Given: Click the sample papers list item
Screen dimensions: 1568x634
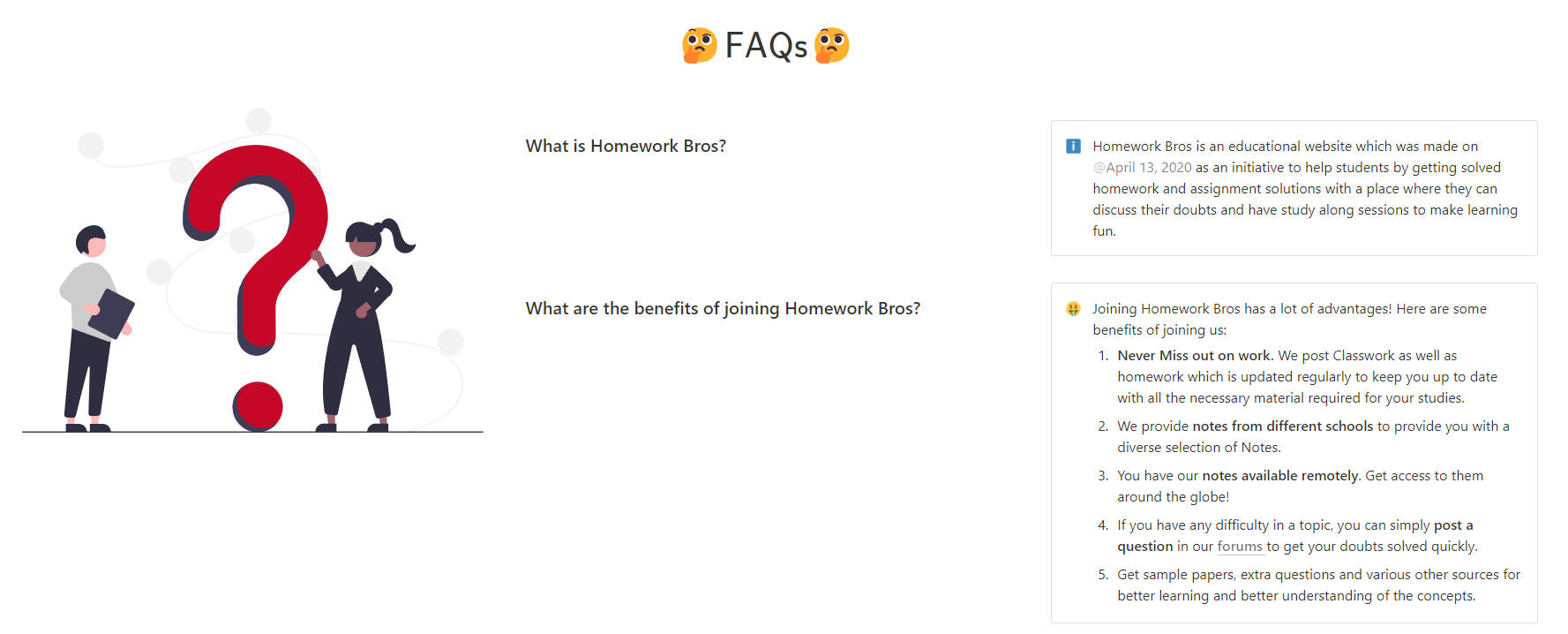Looking at the screenshot, I should click(1319, 585).
